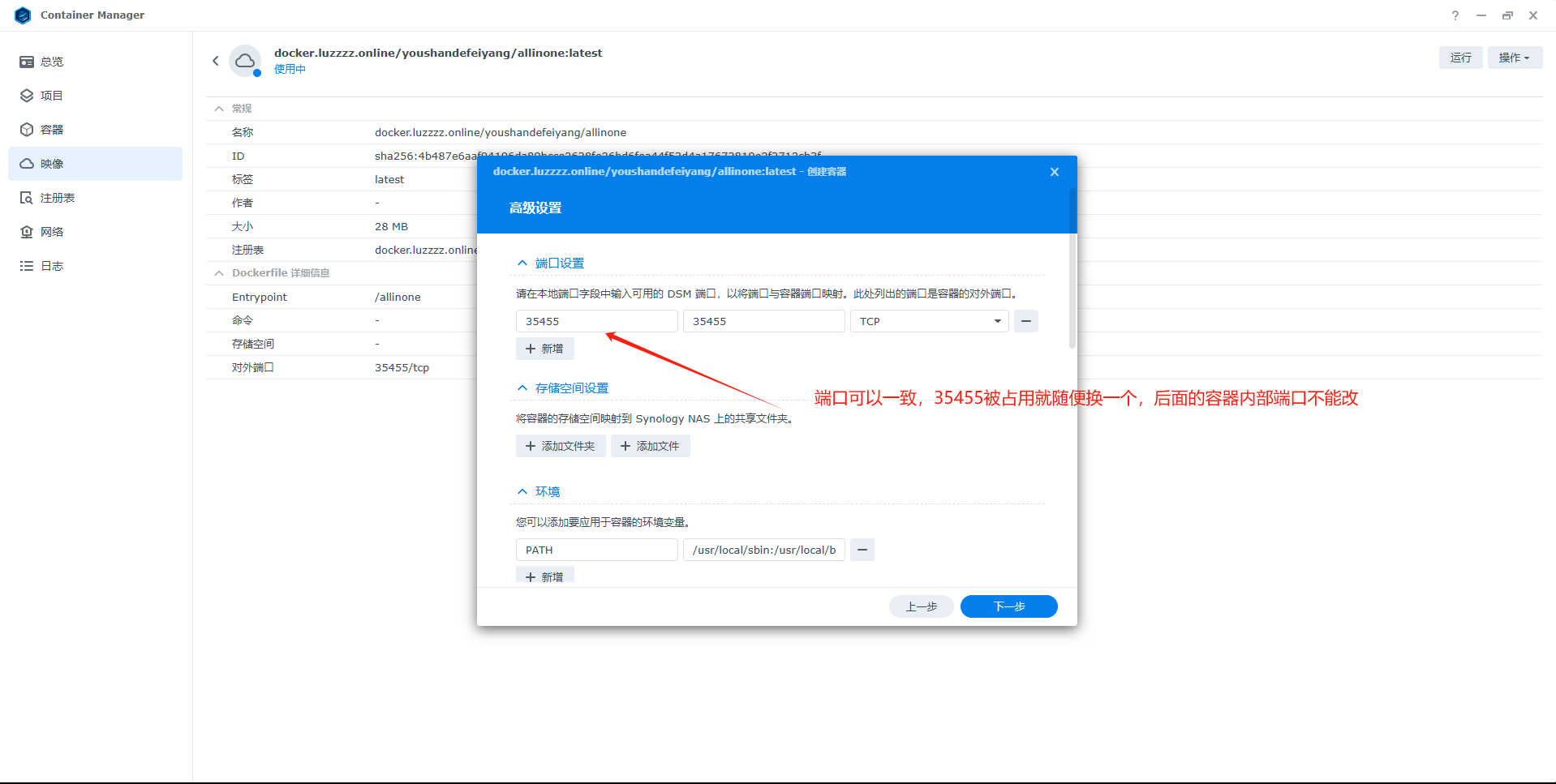This screenshot has width=1556, height=784.
Task: Delete the PATH environment variable row
Action: [x=862, y=550]
